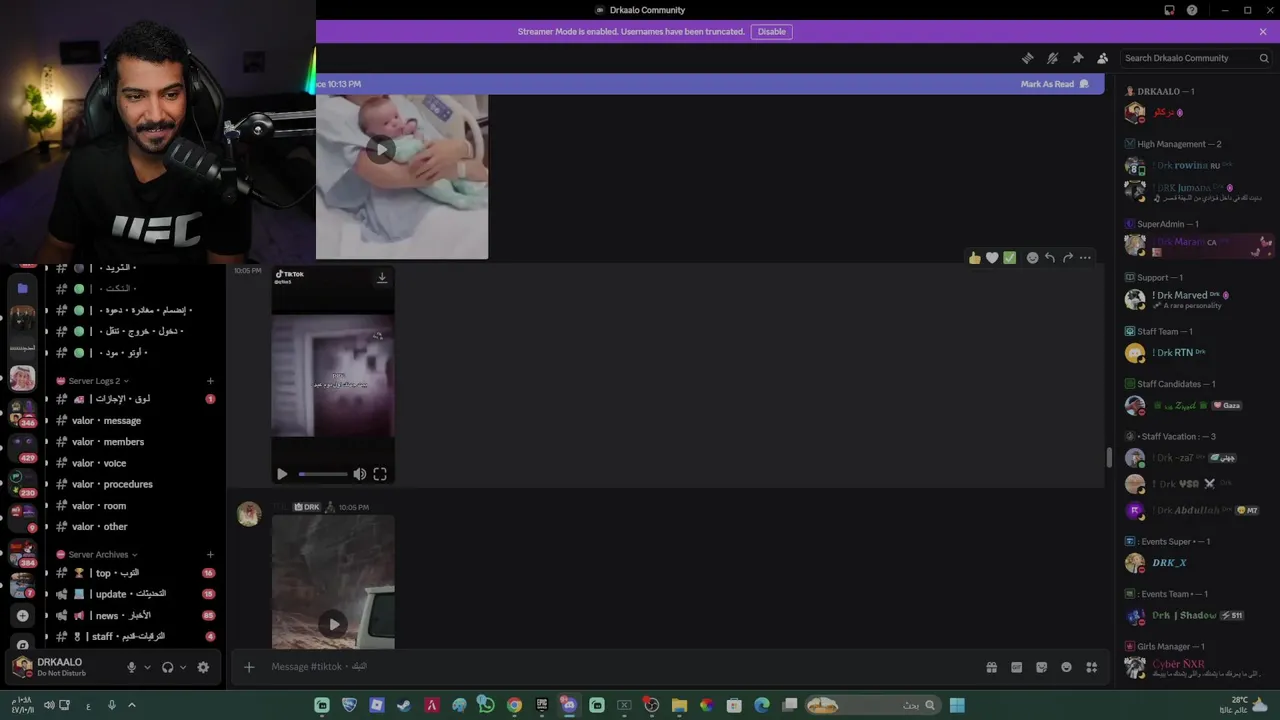
Task: Open the emoji picker in message bar
Action: coord(1066,667)
